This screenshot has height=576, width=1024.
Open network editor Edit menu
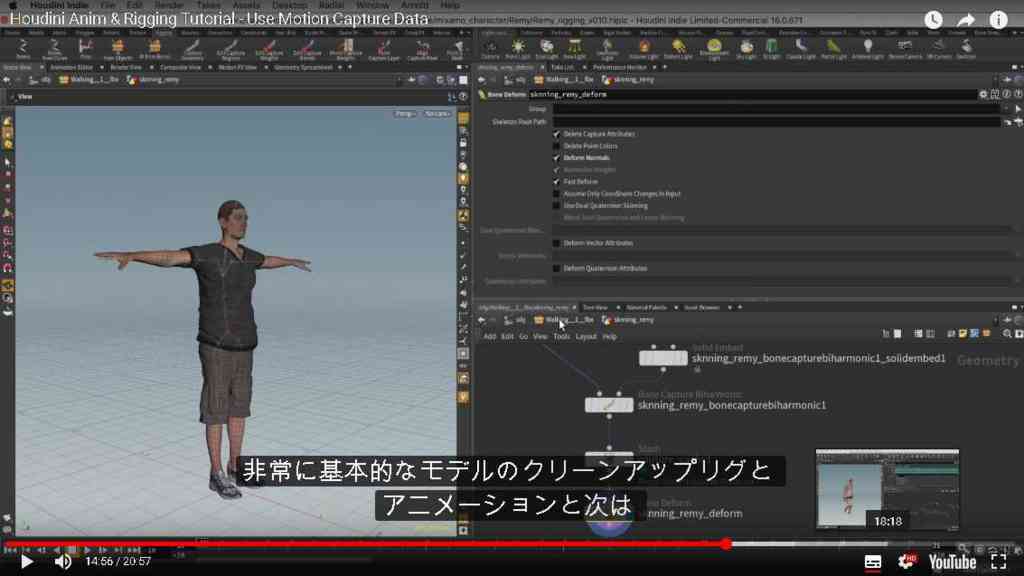click(x=507, y=336)
